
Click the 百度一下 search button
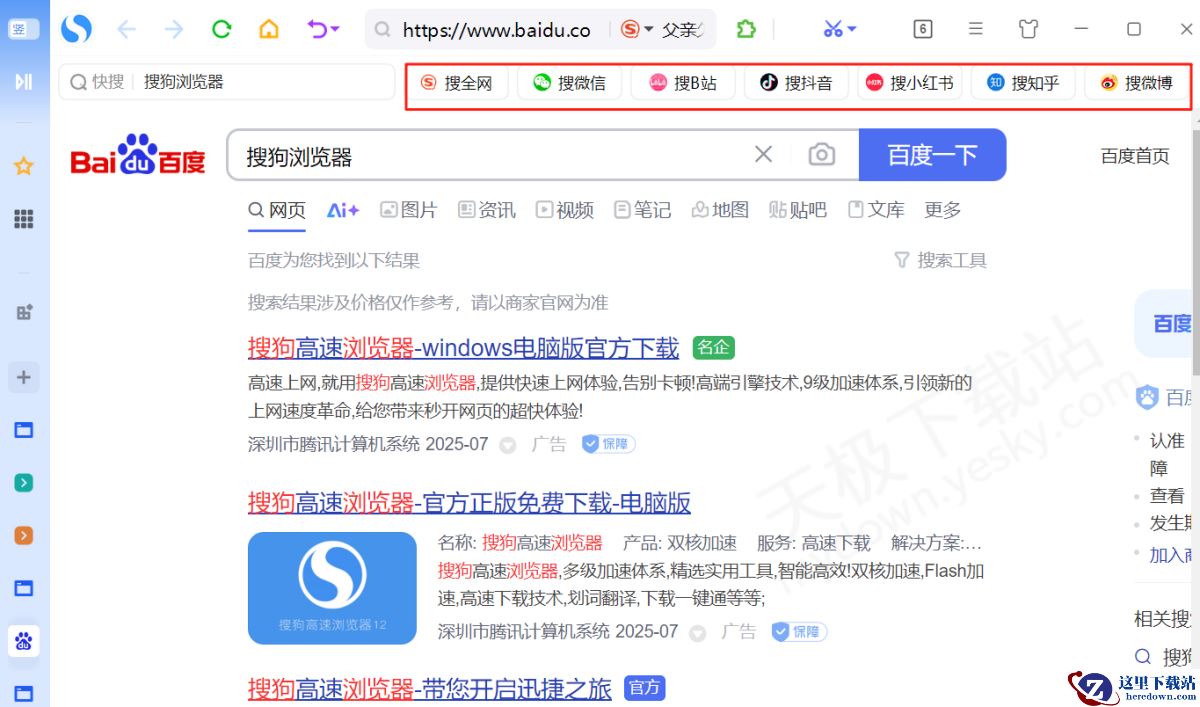(x=932, y=154)
